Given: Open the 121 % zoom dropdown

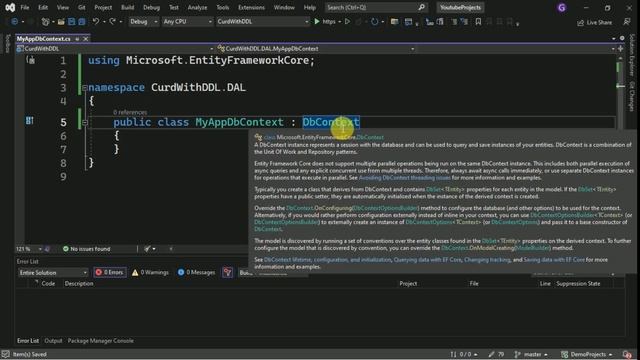Looking at the screenshot, I should (x=29, y=249).
